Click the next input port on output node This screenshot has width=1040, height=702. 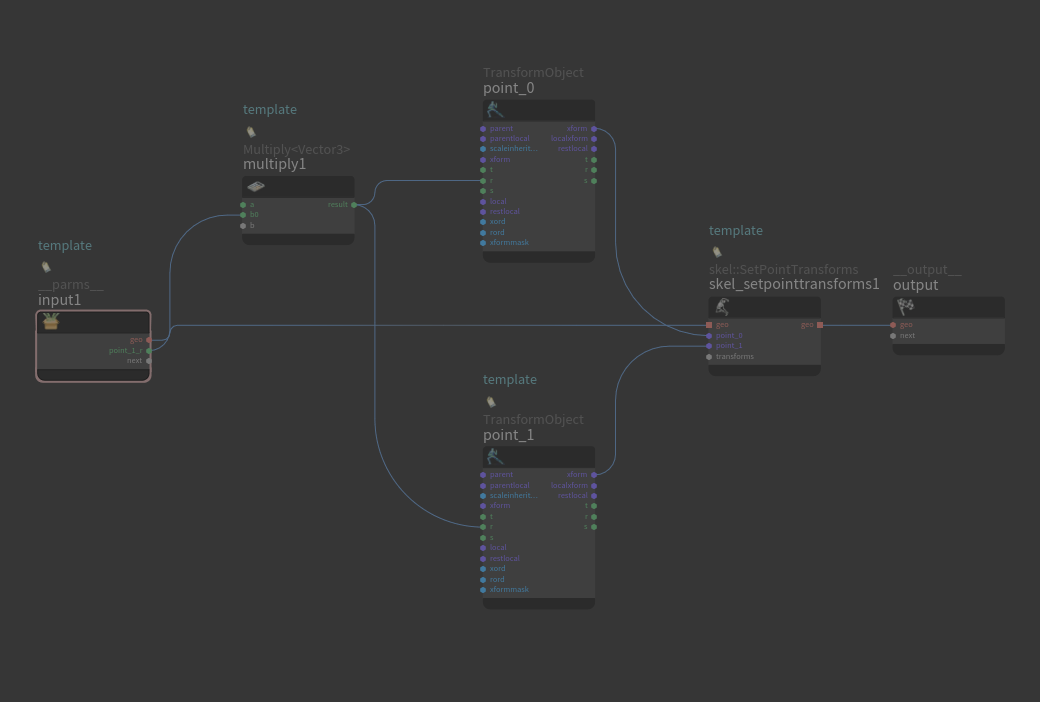893,336
